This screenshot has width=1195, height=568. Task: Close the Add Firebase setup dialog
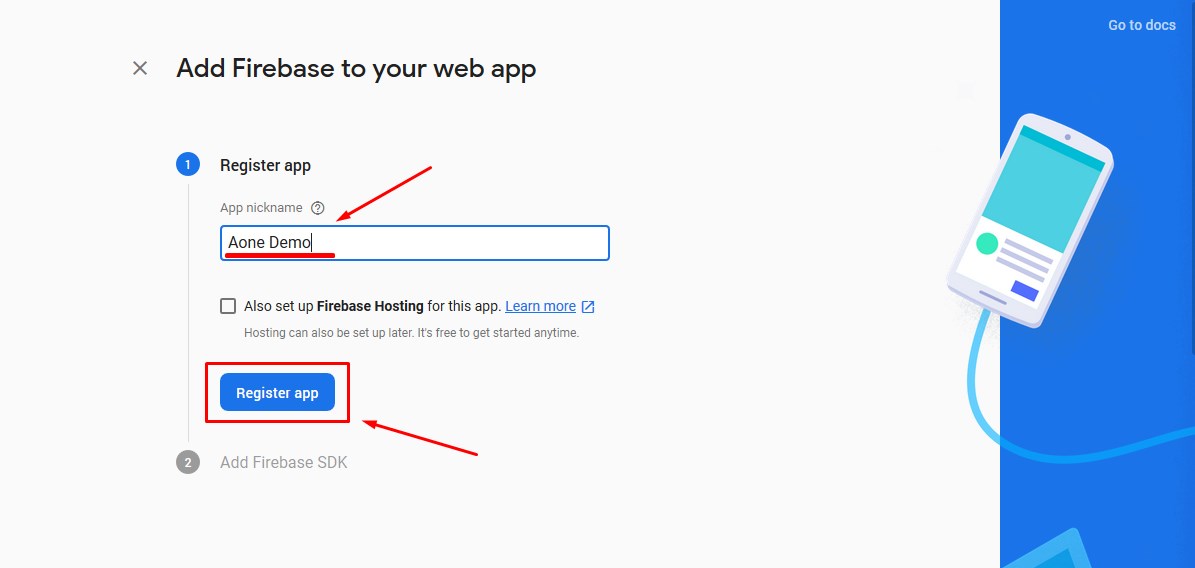tap(140, 69)
